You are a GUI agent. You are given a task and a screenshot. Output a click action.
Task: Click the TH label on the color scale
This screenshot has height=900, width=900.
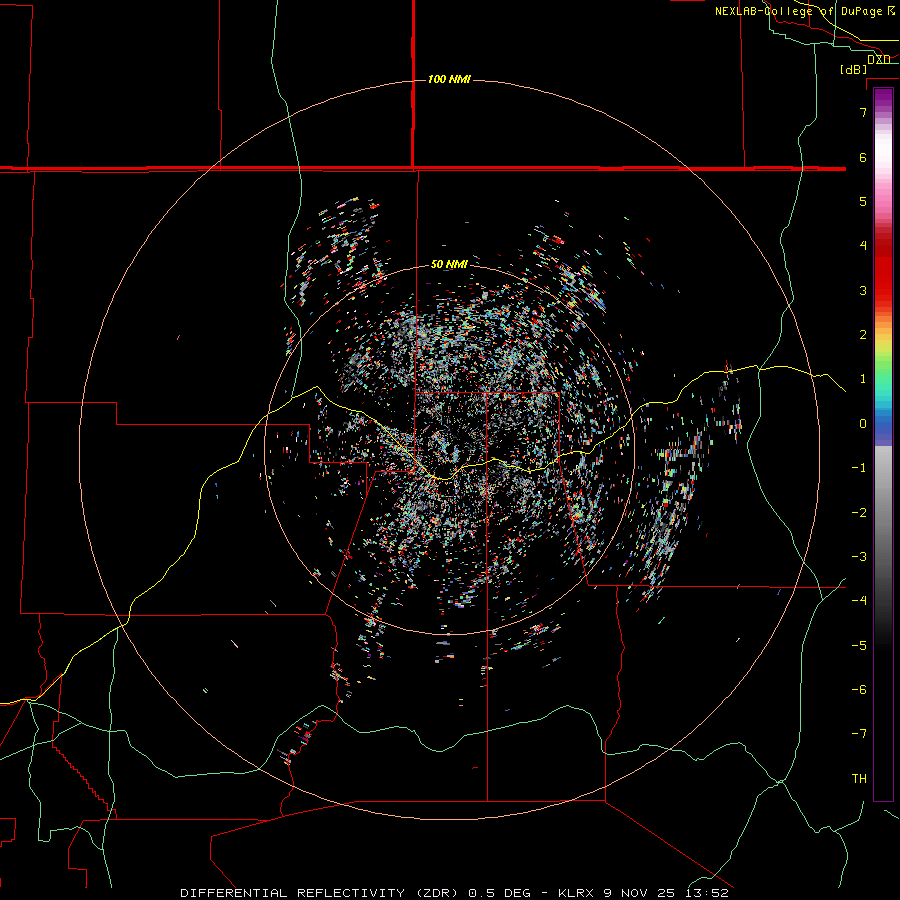pyautogui.click(x=859, y=779)
